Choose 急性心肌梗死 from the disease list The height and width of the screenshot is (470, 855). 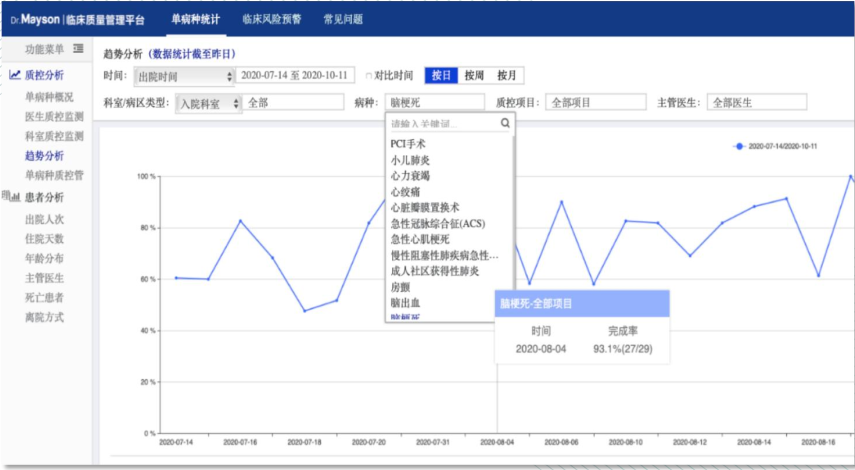pos(420,239)
